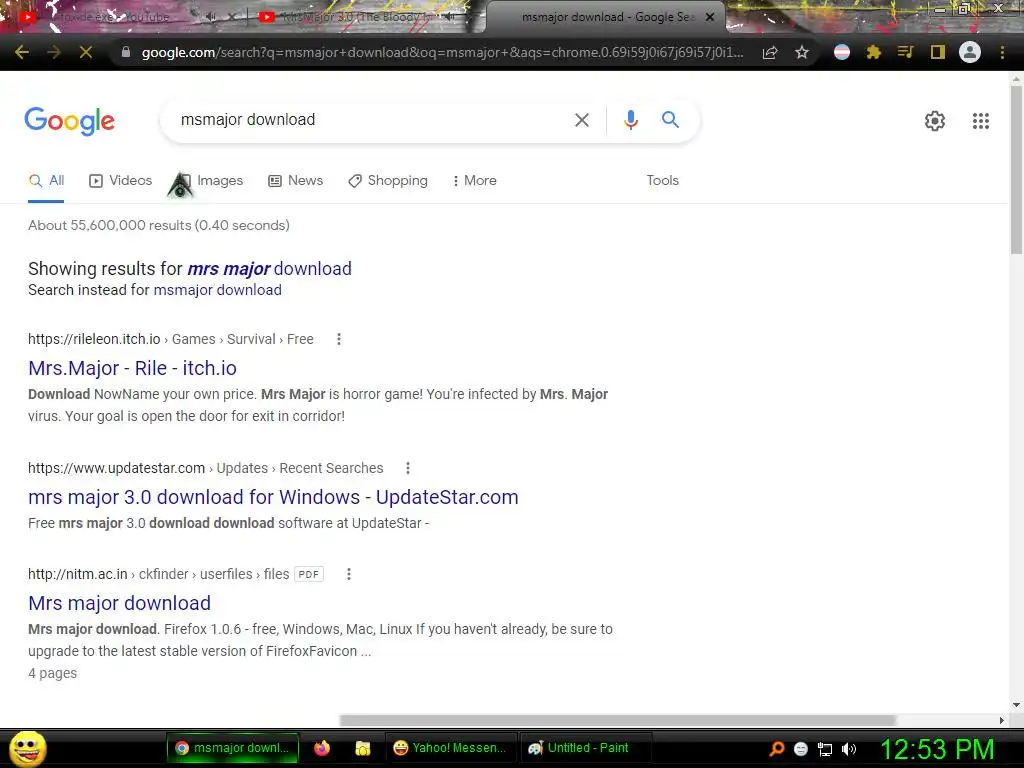The width and height of the screenshot is (1024, 768).
Task: Open the media control icon
Action: (x=905, y=52)
